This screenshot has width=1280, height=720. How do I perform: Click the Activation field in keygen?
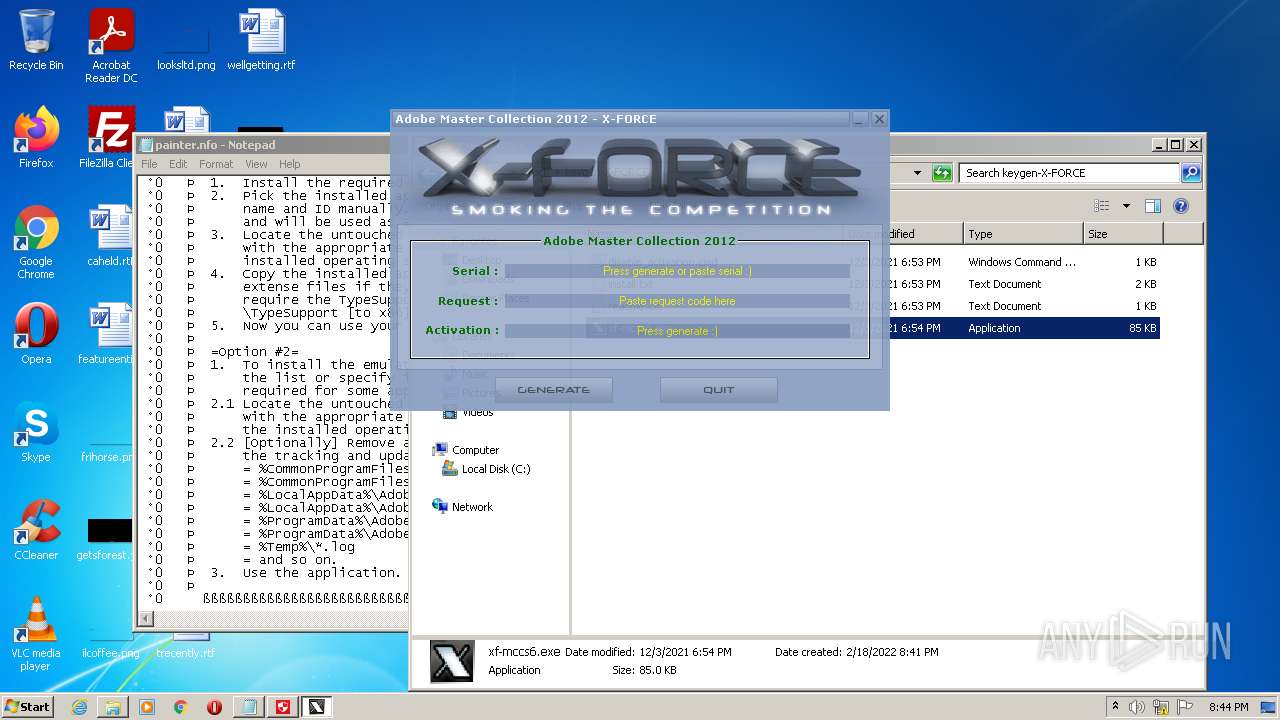[677, 331]
